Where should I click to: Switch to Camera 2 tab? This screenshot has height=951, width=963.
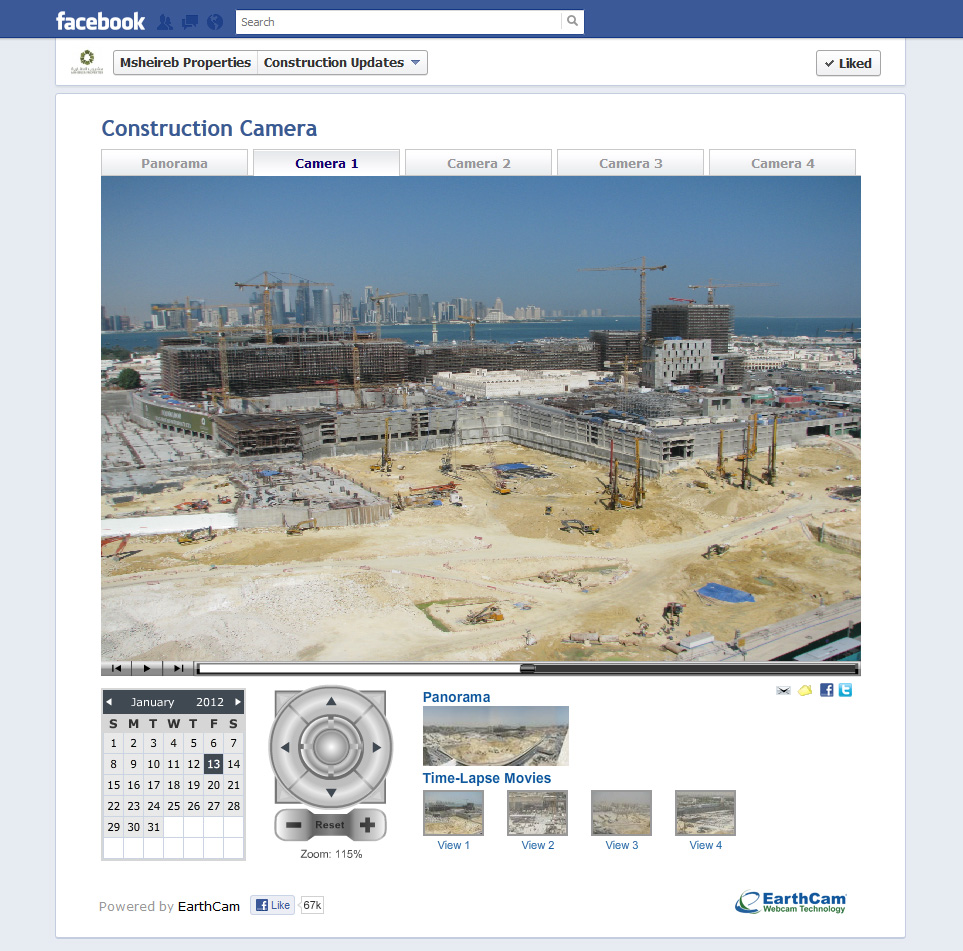(478, 163)
